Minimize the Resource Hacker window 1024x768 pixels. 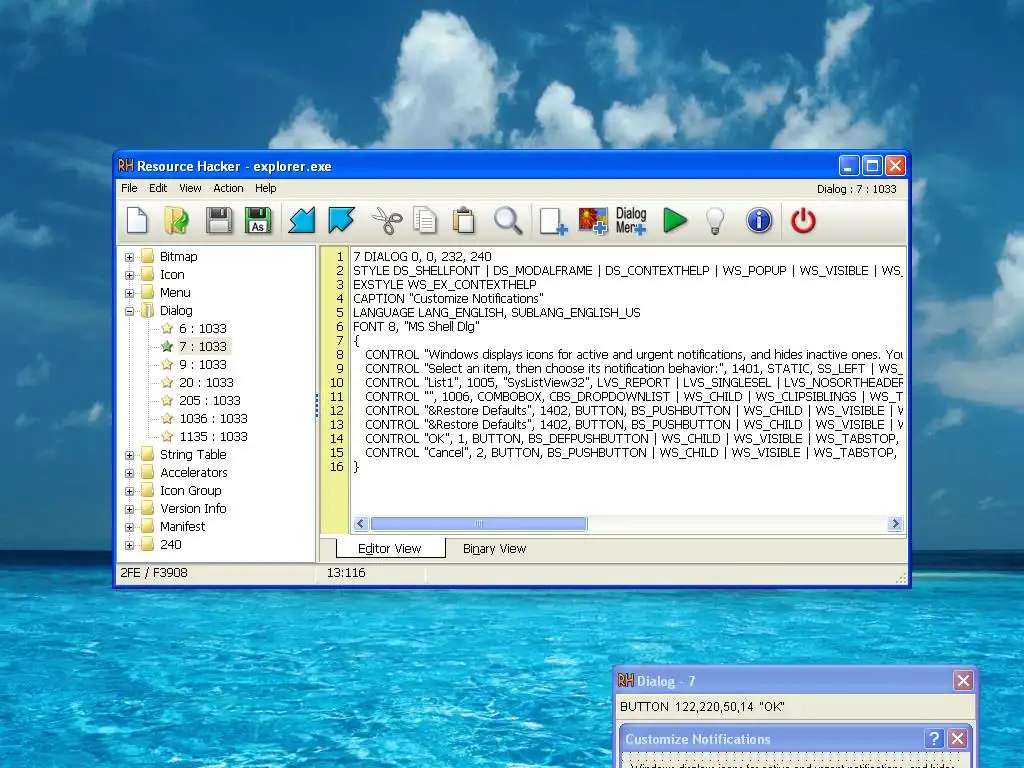(849, 166)
